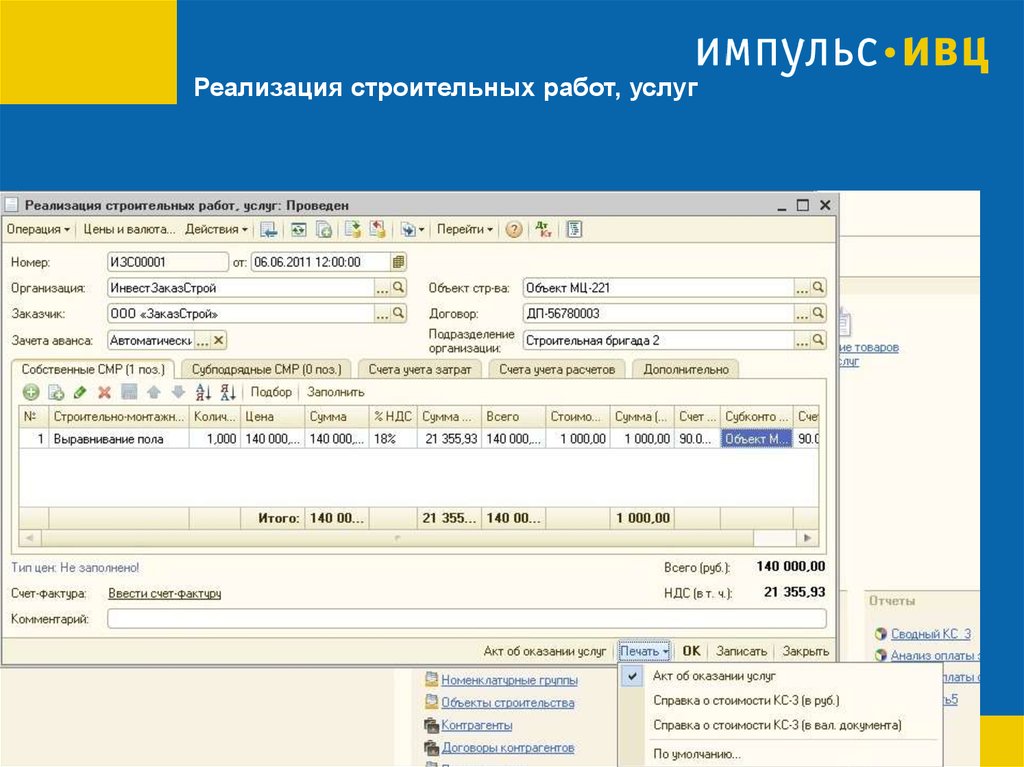The width and height of the screenshot is (1024, 767).
Task: Open Организация value with magnifier icon
Action: 398,287
